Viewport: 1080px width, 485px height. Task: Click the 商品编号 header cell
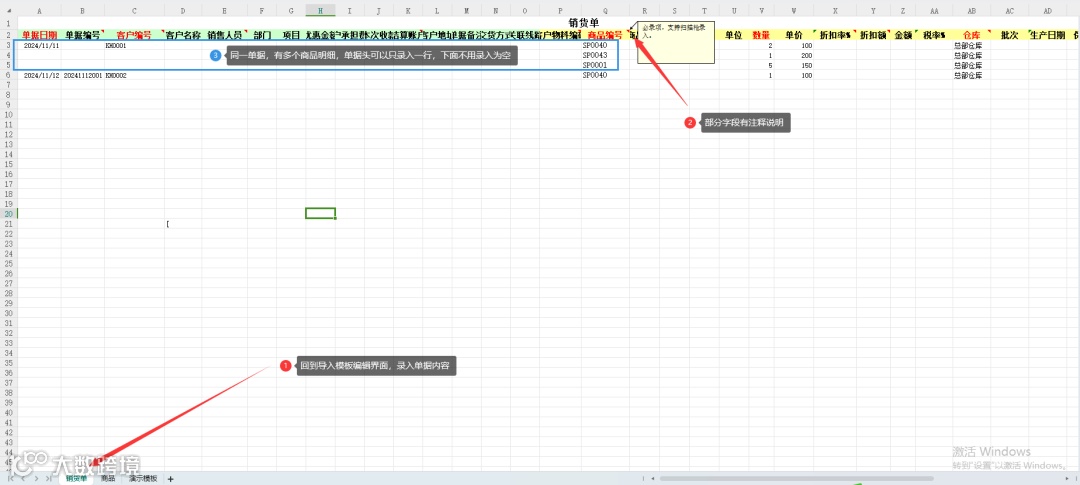click(605, 34)
